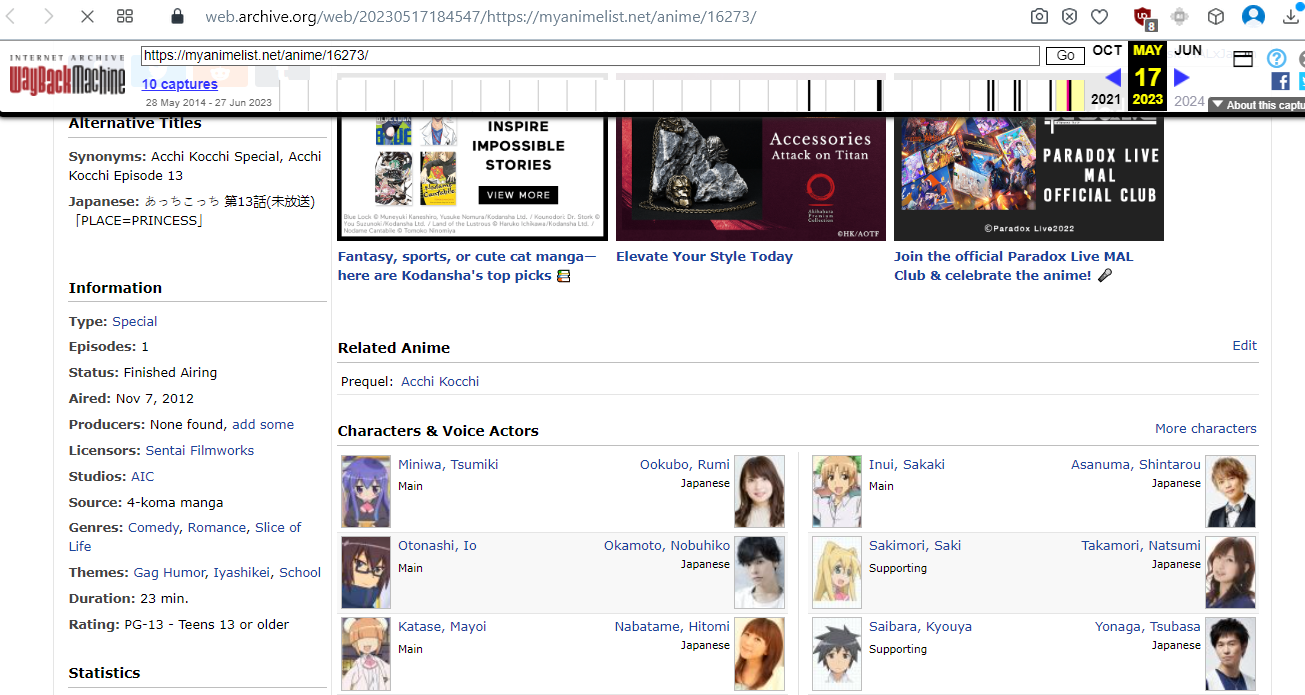Open the uBlock Origin extension
Viewport: 1305px width, 695px height.
pos(1145,17)
